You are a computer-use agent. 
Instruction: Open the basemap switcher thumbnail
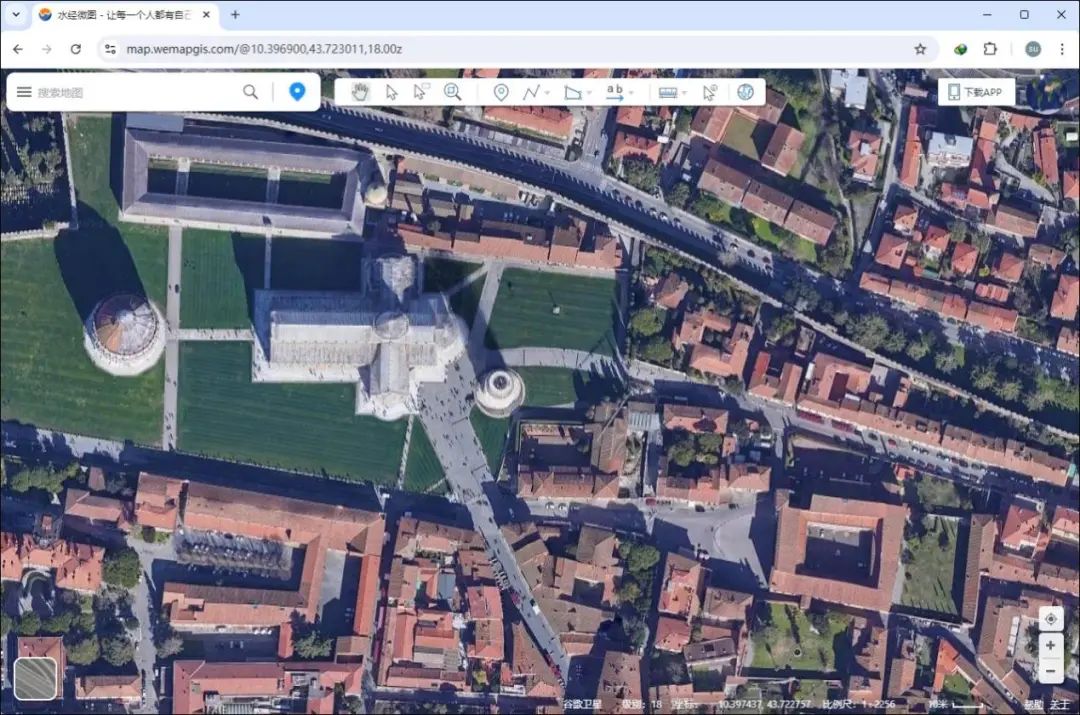click(x=36, y=678)
